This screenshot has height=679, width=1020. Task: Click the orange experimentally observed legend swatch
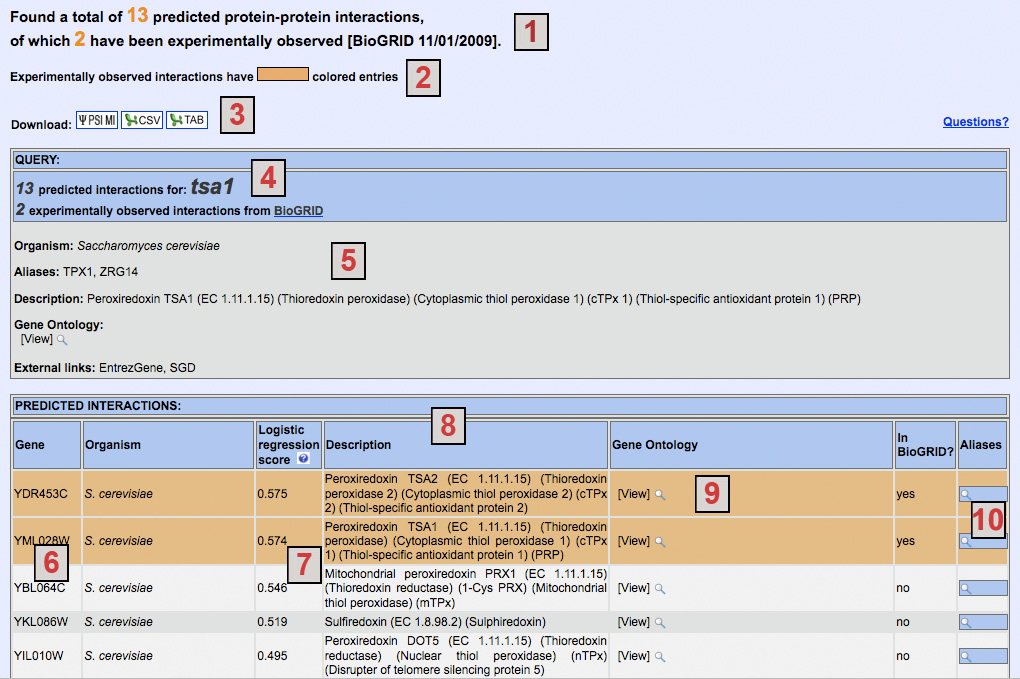coord(282,76)
